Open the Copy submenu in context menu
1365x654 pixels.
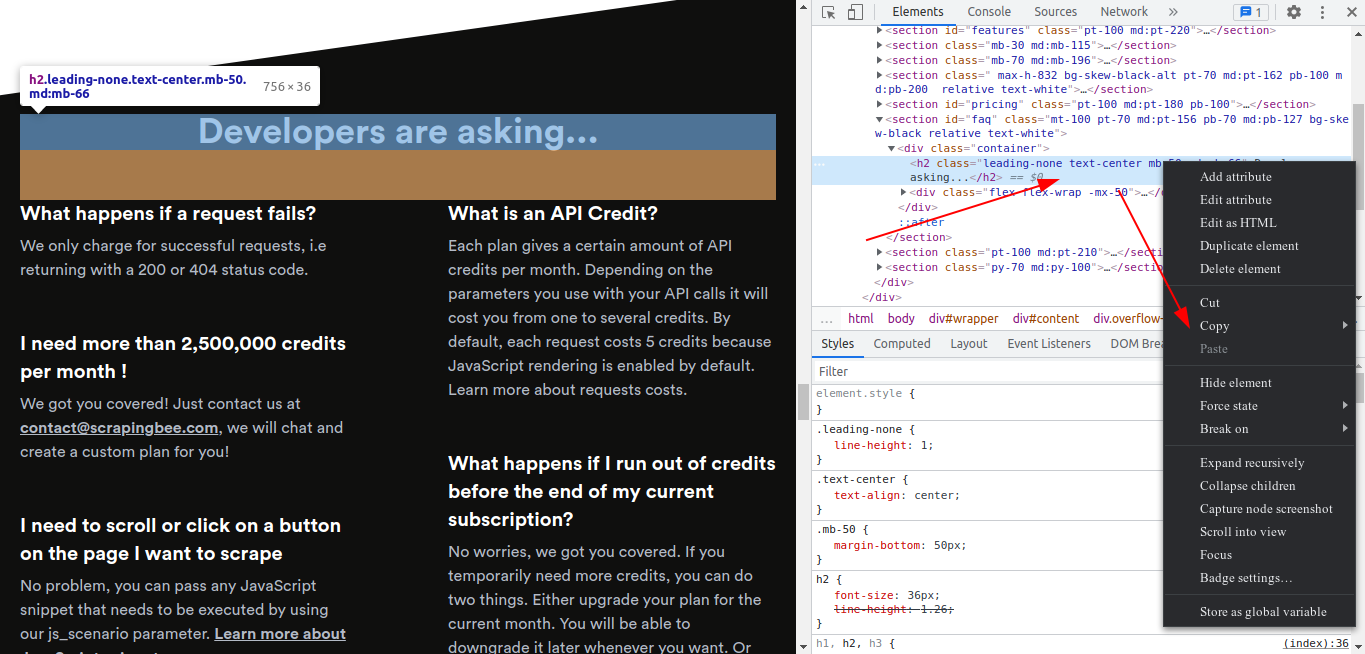pyautogui.click(x=1214, y=326)
